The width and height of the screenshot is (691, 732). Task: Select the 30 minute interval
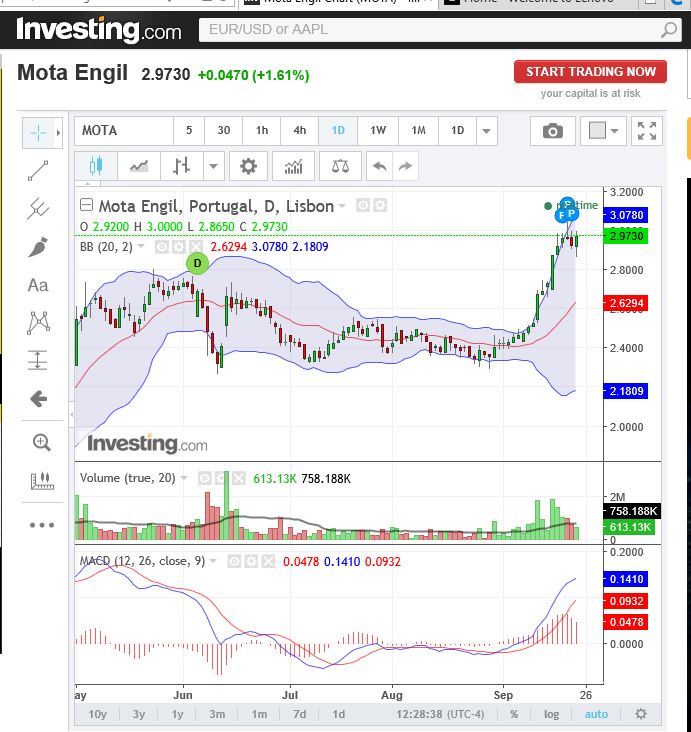click(x=224, y=131)
